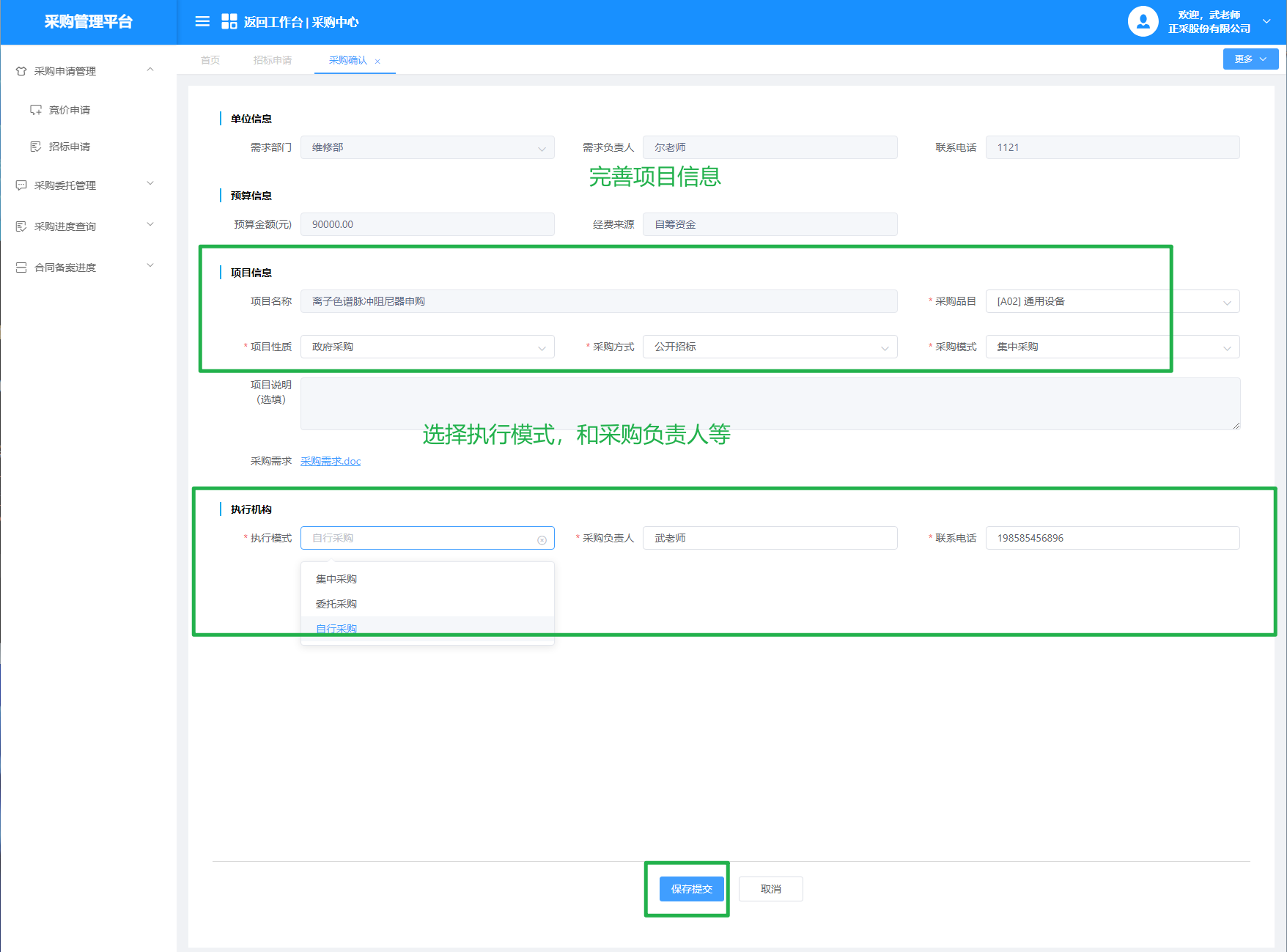Open the 采购需求.doc attachment link

click(331, 461)
